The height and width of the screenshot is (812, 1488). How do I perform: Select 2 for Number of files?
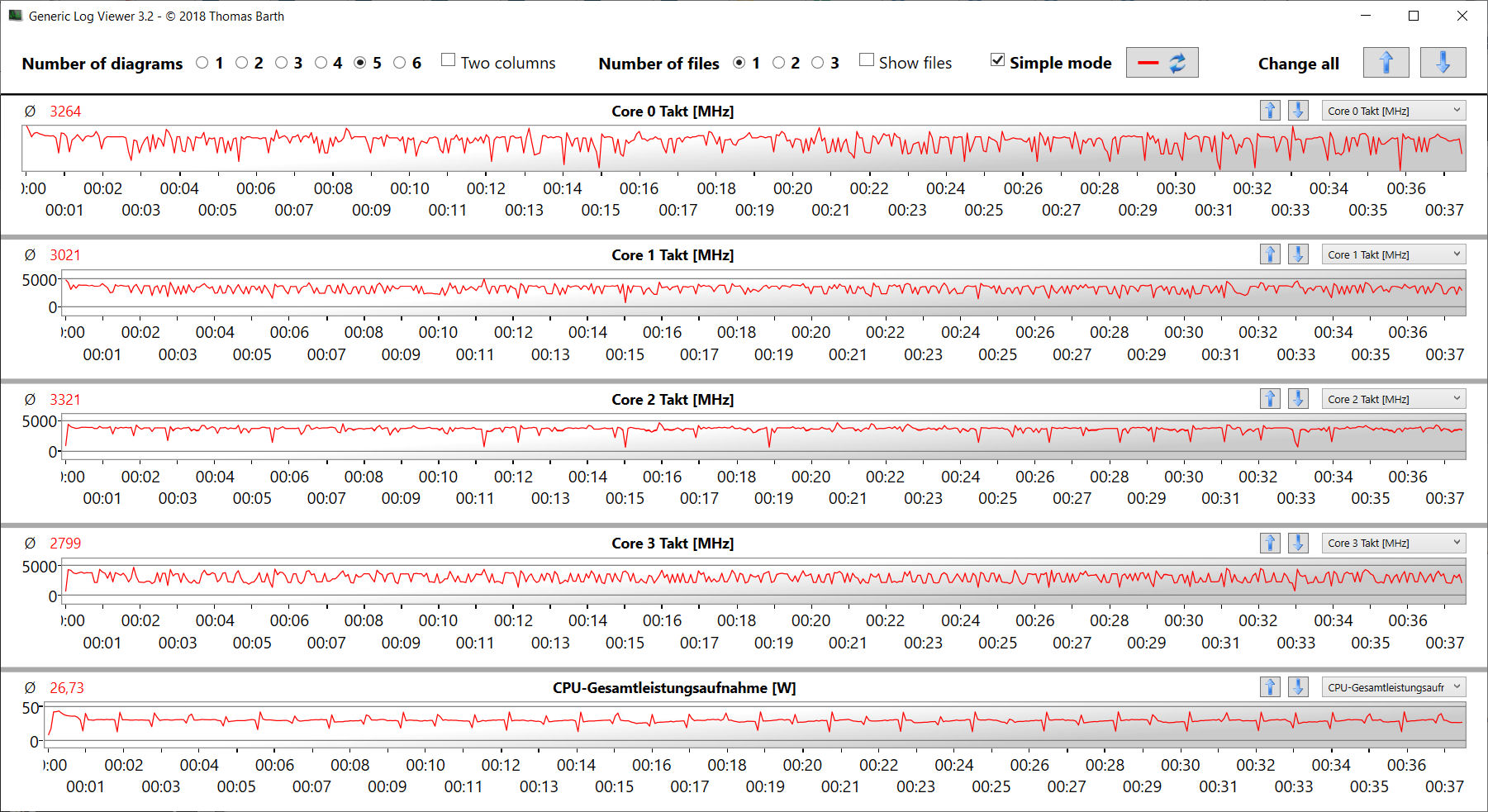(x=778, y=63)
